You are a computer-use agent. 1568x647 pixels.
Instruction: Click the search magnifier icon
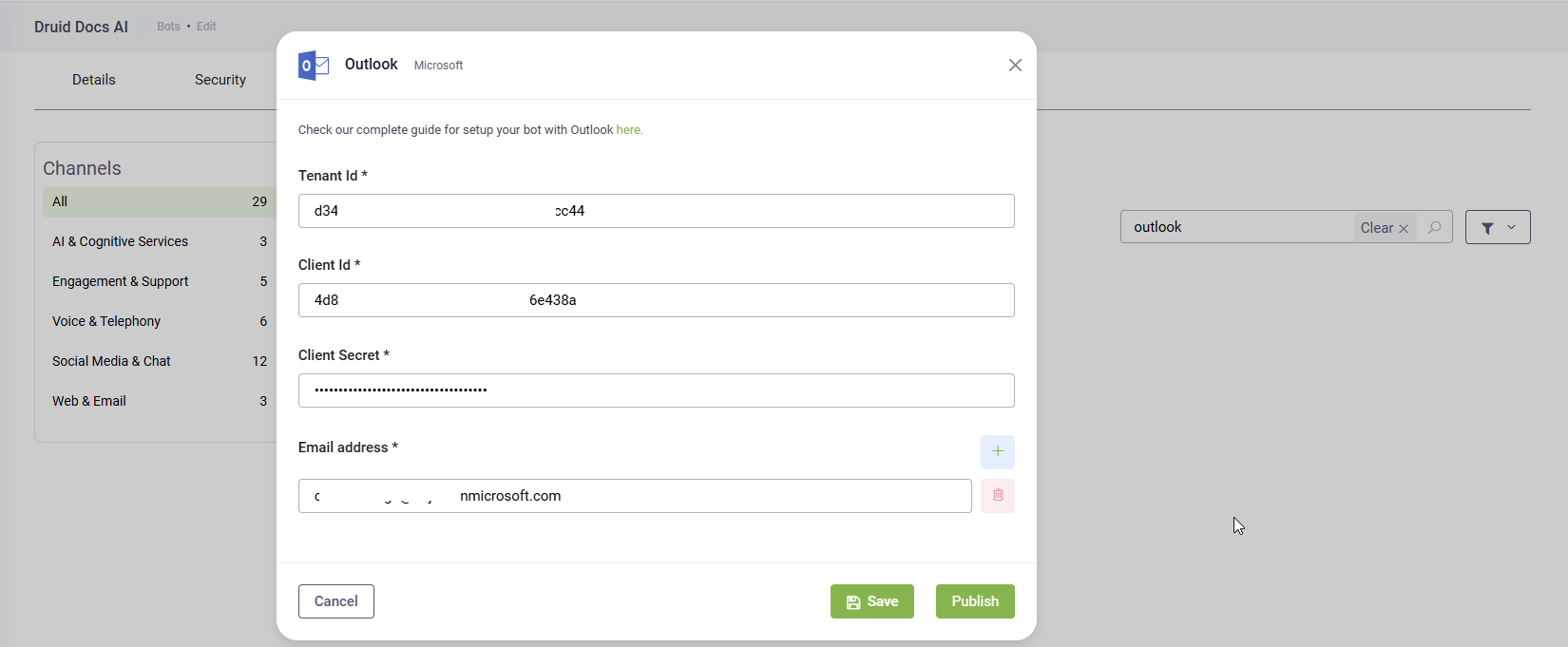[x=1435, y=228]
